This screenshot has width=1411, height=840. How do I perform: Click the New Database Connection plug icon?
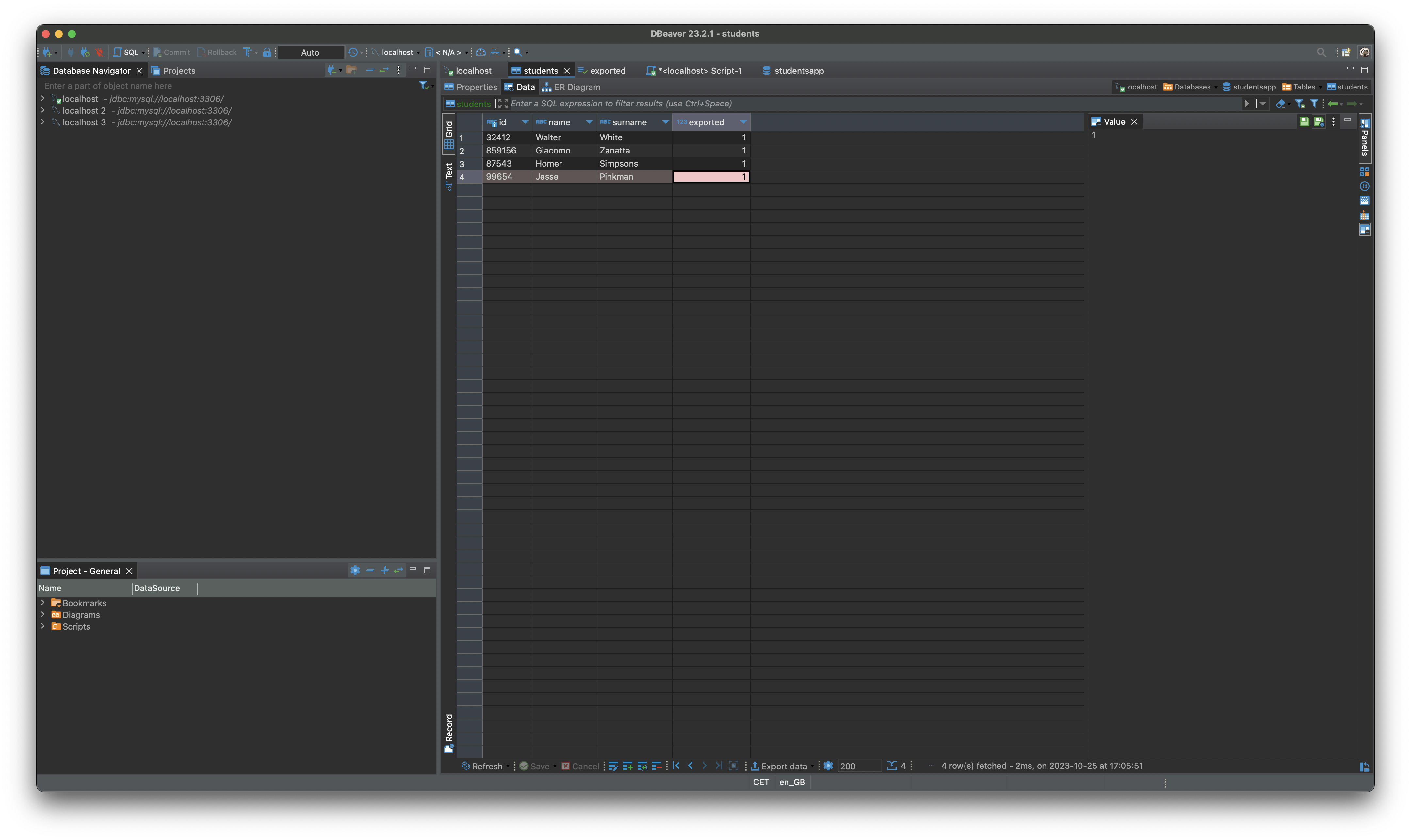[x=48, y=52]
